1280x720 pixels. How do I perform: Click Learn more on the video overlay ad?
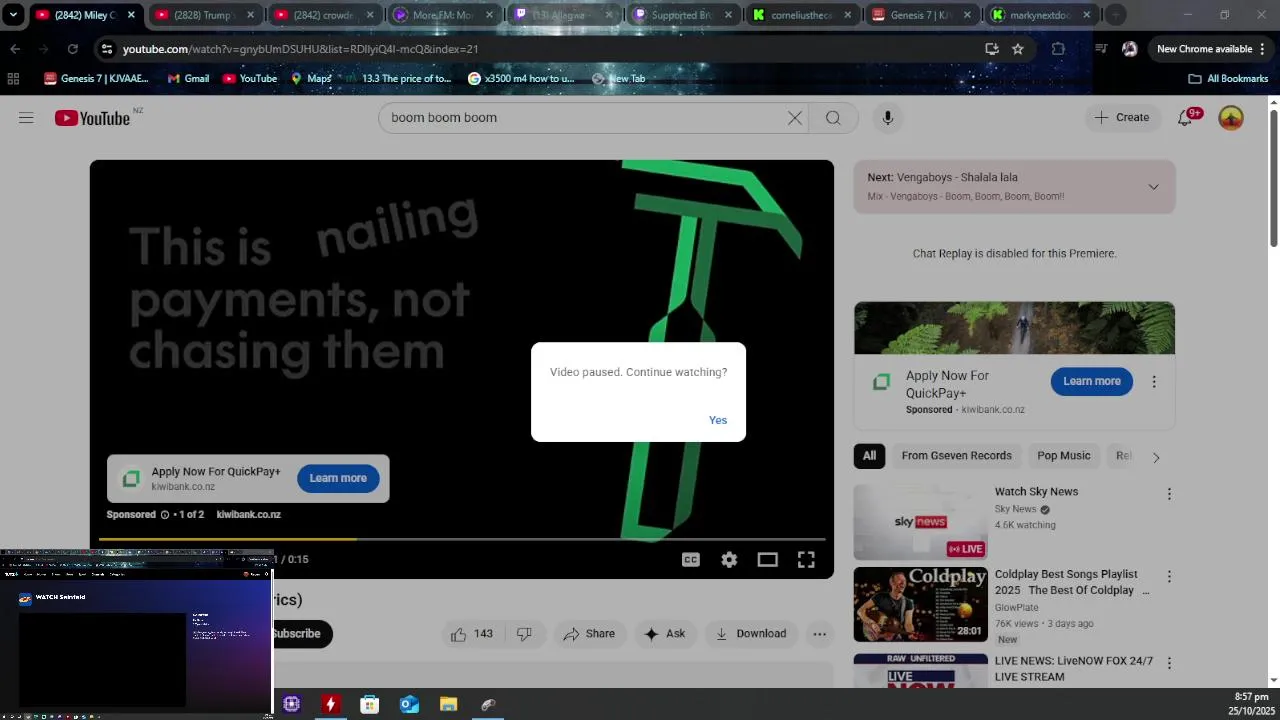tap(338, 478)
